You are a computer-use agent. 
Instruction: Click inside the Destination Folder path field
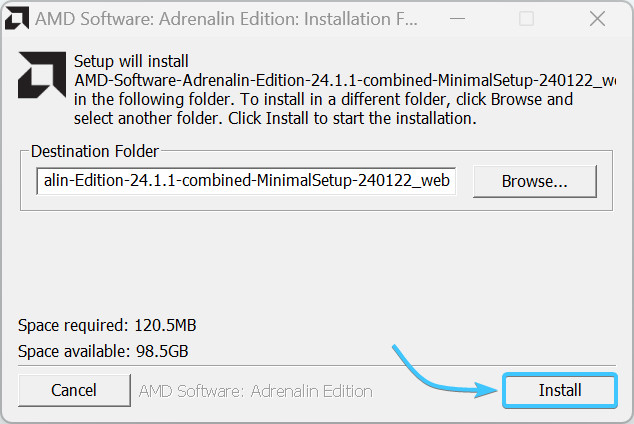pos(245,181)
